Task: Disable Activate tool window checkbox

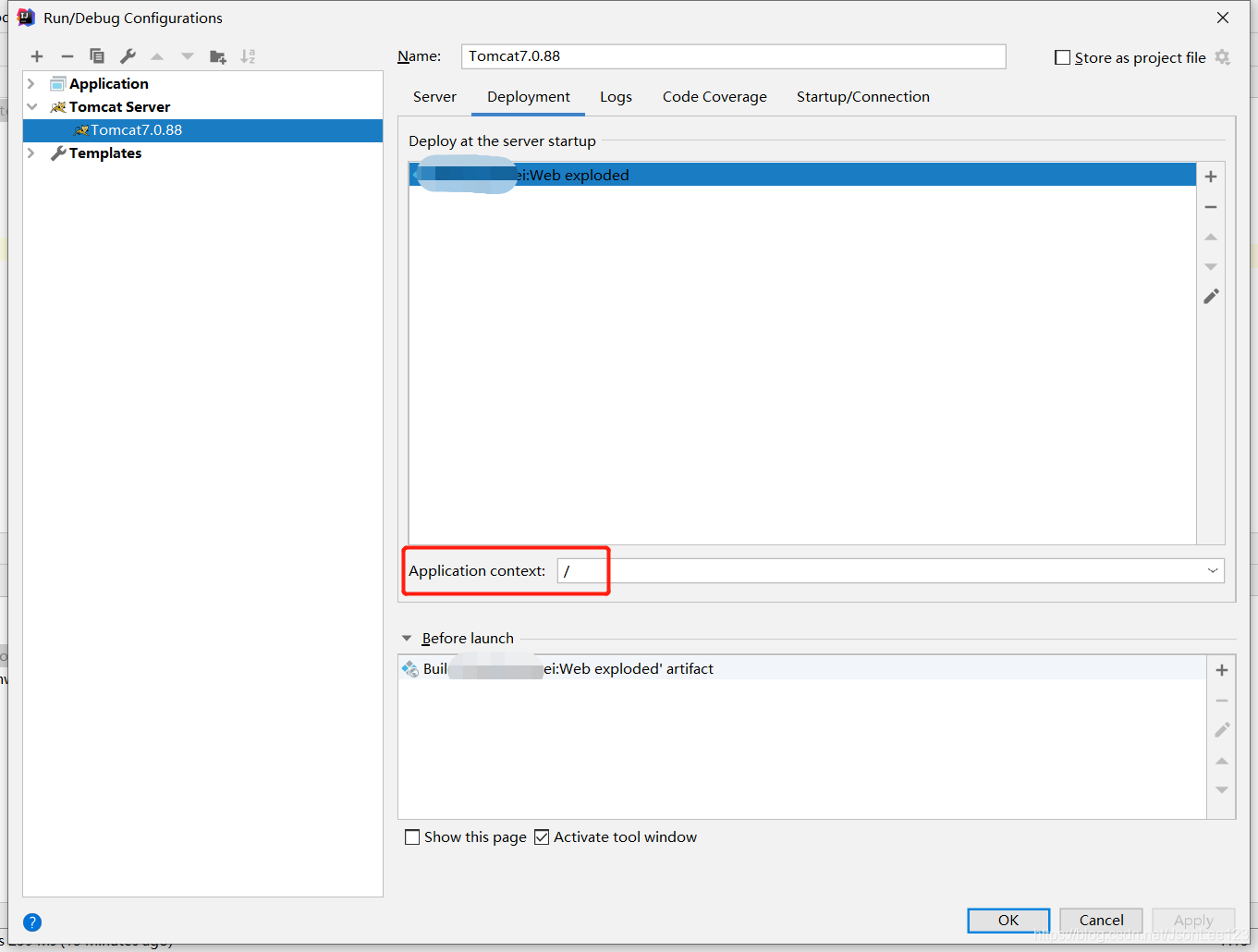Action: coord(542,837)
